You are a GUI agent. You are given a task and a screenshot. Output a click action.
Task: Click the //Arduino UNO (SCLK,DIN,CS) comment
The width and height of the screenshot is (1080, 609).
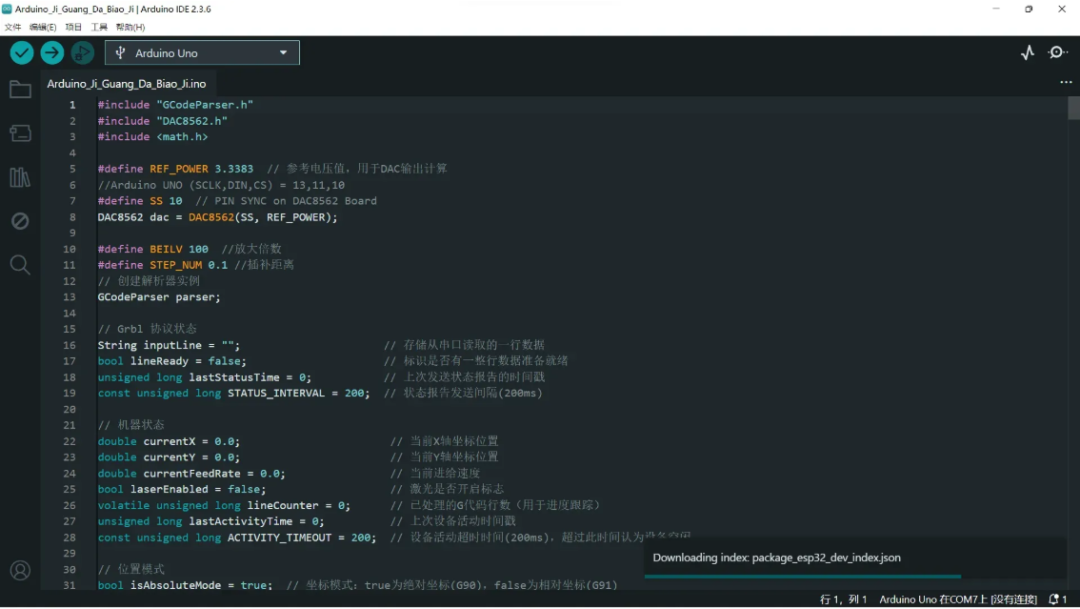tap(221, 185)
